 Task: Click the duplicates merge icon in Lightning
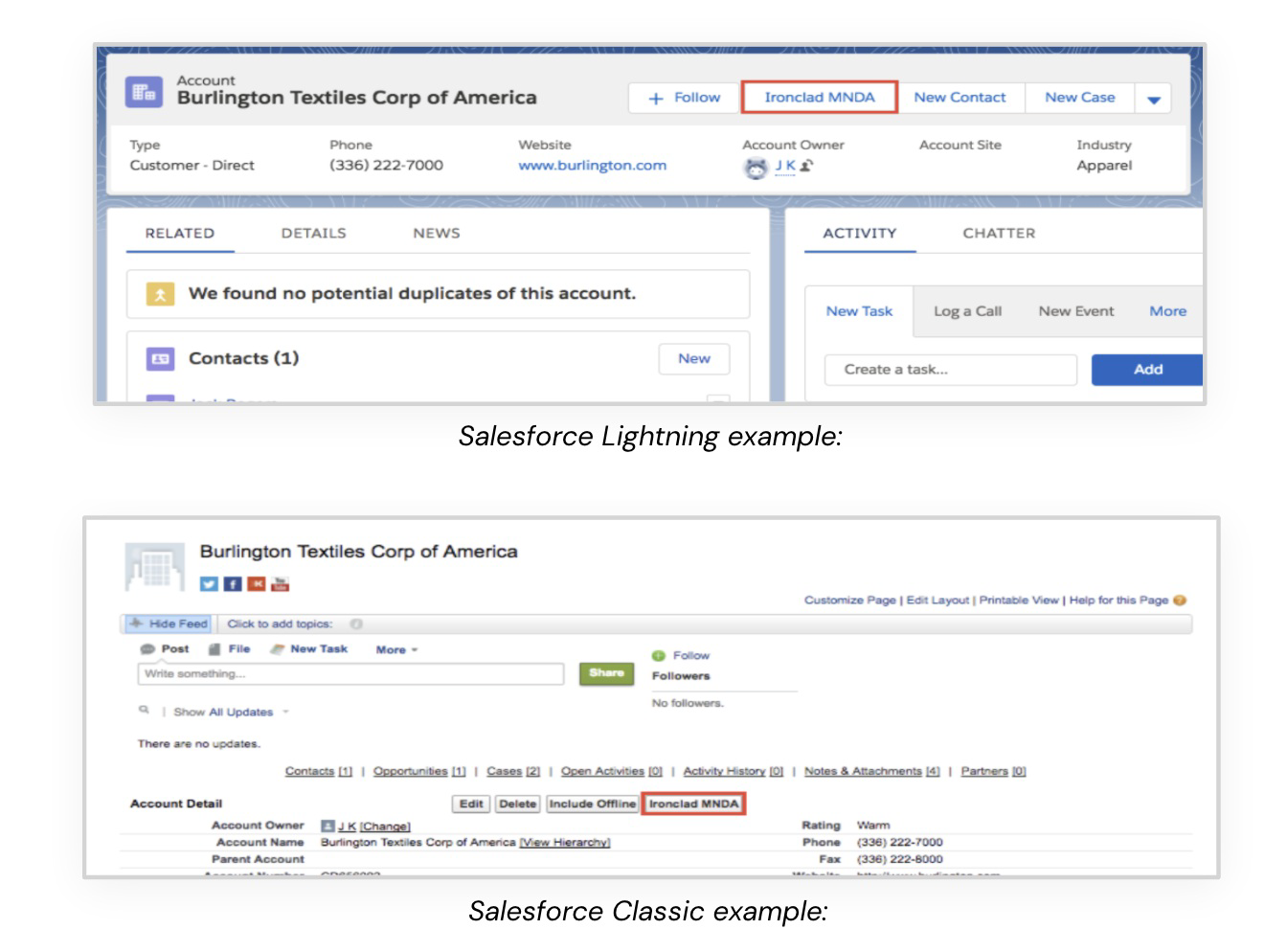pos(160,294)
